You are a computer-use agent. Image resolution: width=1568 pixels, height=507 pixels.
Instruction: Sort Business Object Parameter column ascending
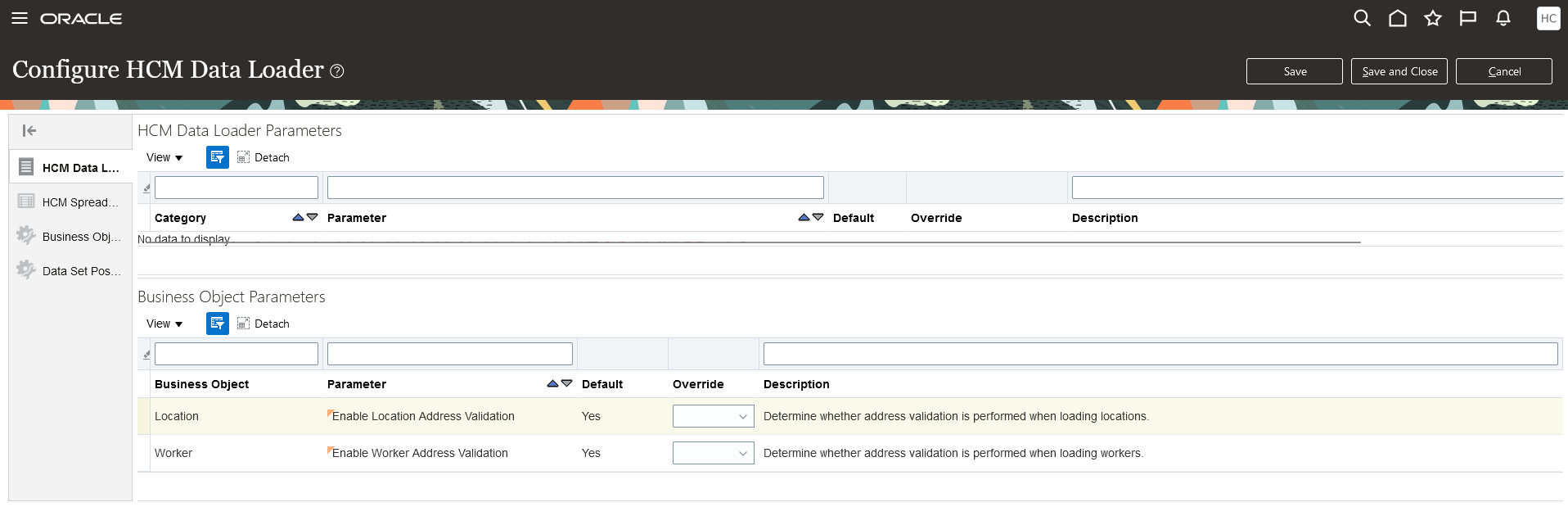(x=552, y=383)
